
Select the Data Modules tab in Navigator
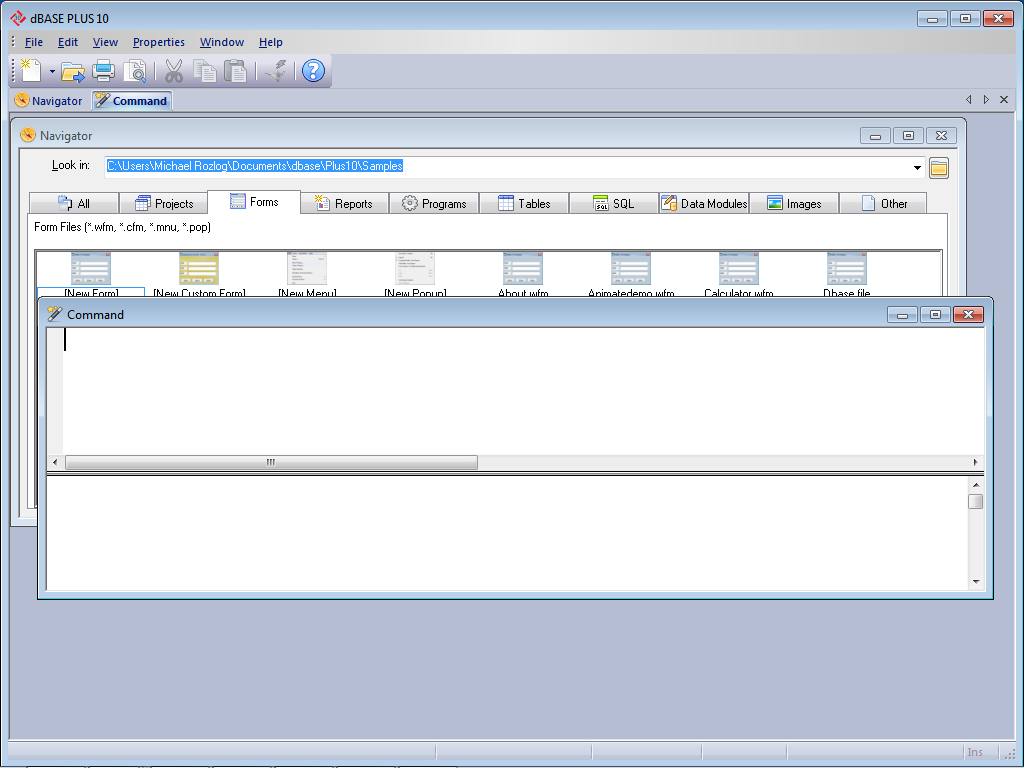704,204
